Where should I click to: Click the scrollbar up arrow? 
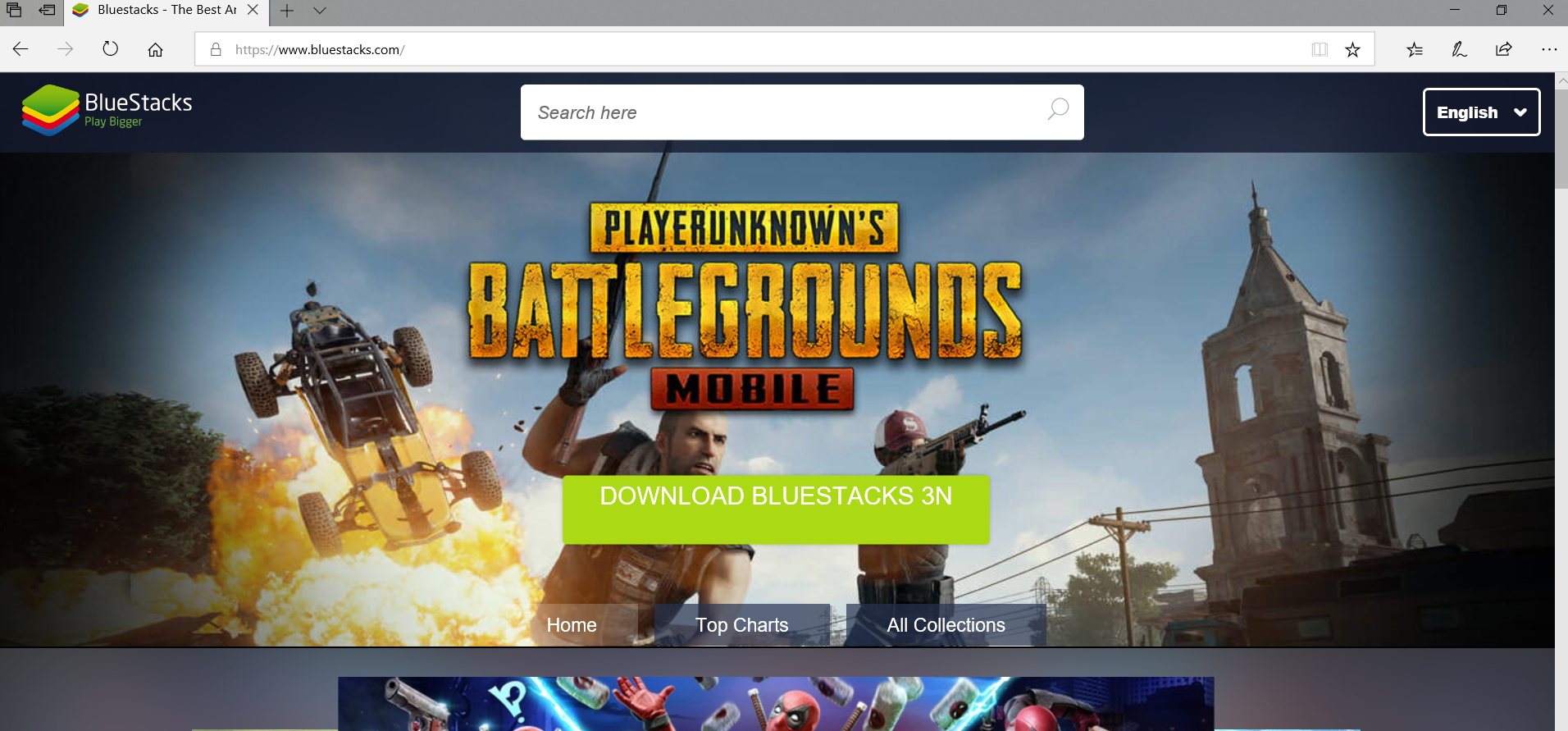[x=1561, y=80]
